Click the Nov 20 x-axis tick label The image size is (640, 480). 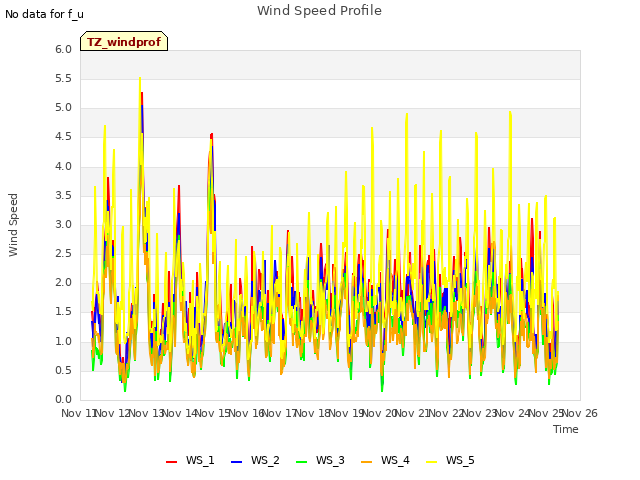pos(380,413)
